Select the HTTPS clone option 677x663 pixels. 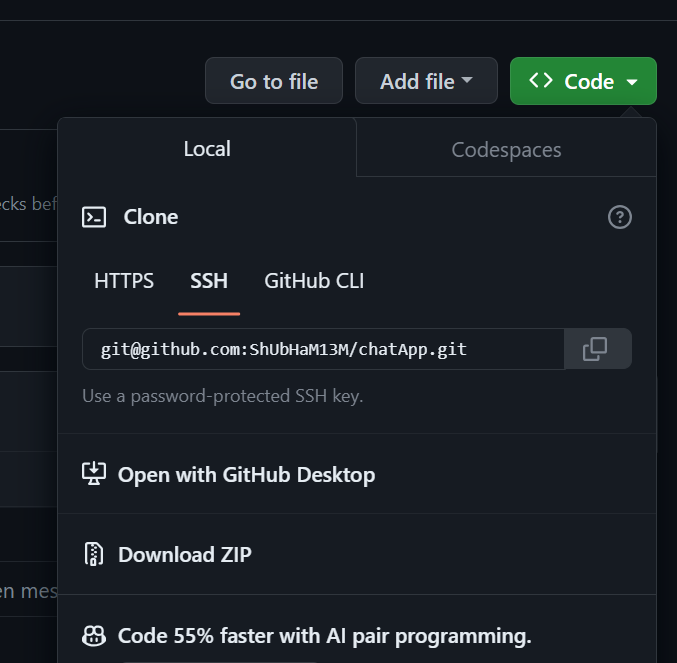coord(124,281)
